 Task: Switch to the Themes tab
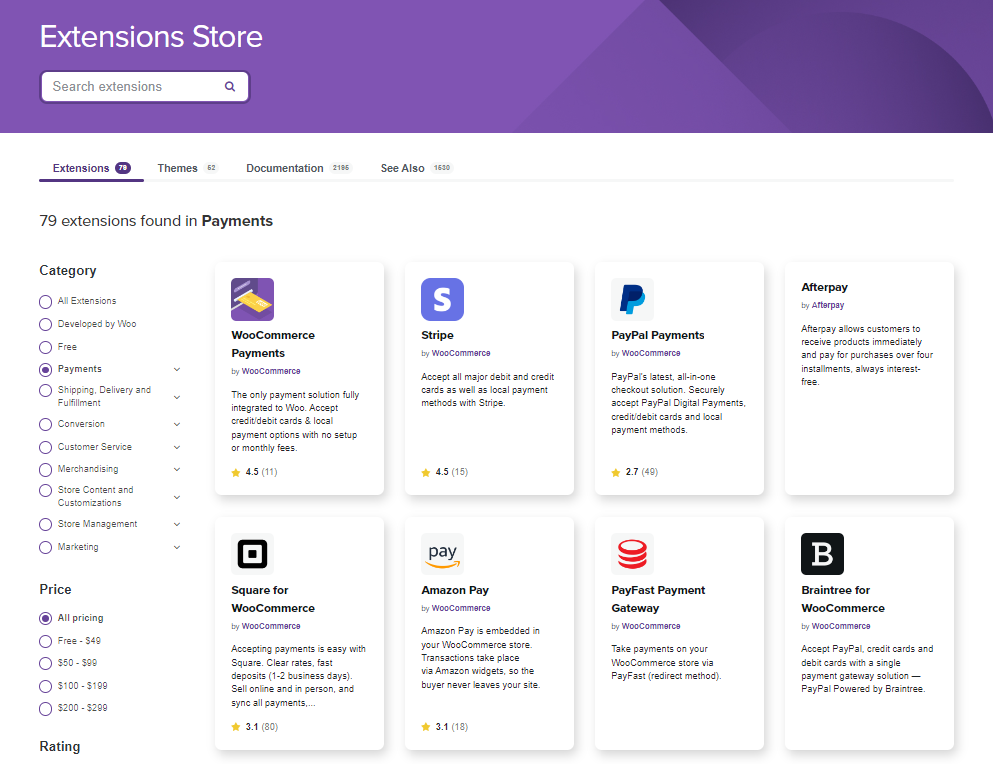[x=176, y=167]
